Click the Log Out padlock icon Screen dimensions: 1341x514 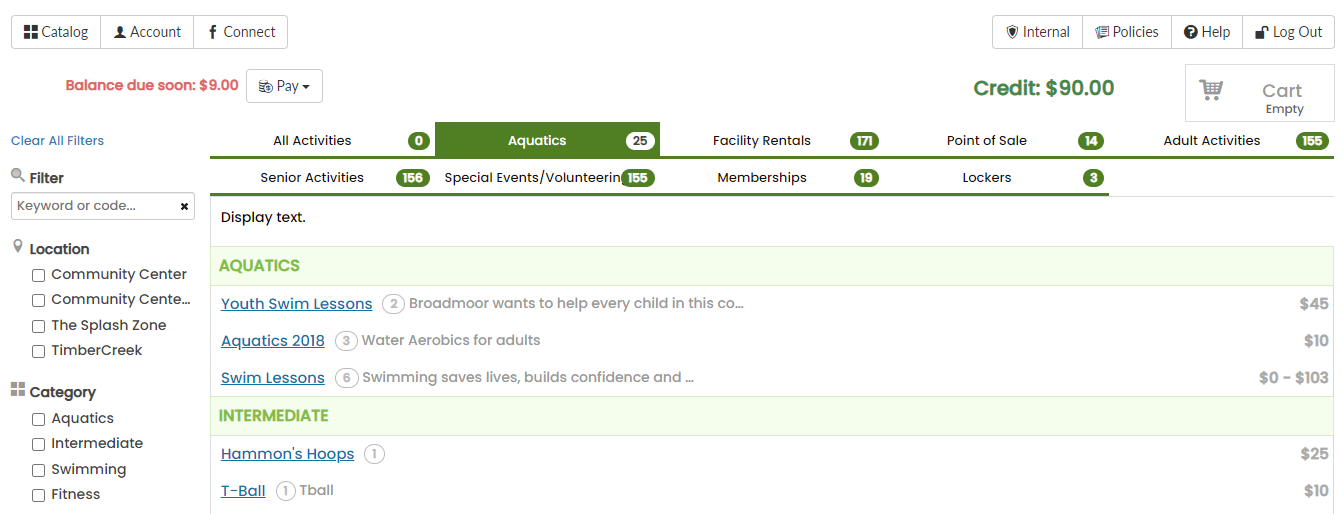coord(1262,32)
